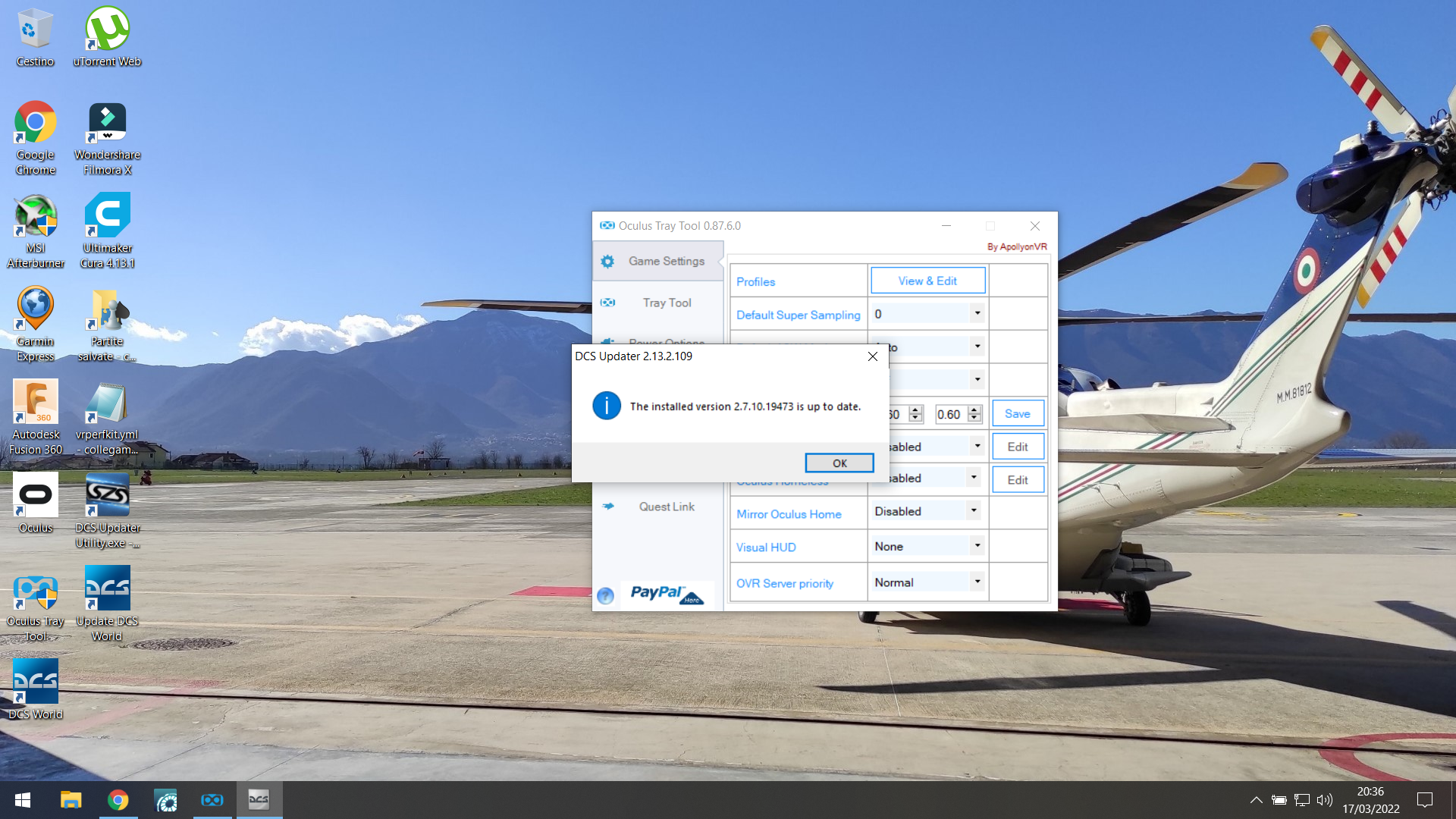The image size is (1456, 819).
Task: Switch to Tray Tool tab
Action: 657,303
